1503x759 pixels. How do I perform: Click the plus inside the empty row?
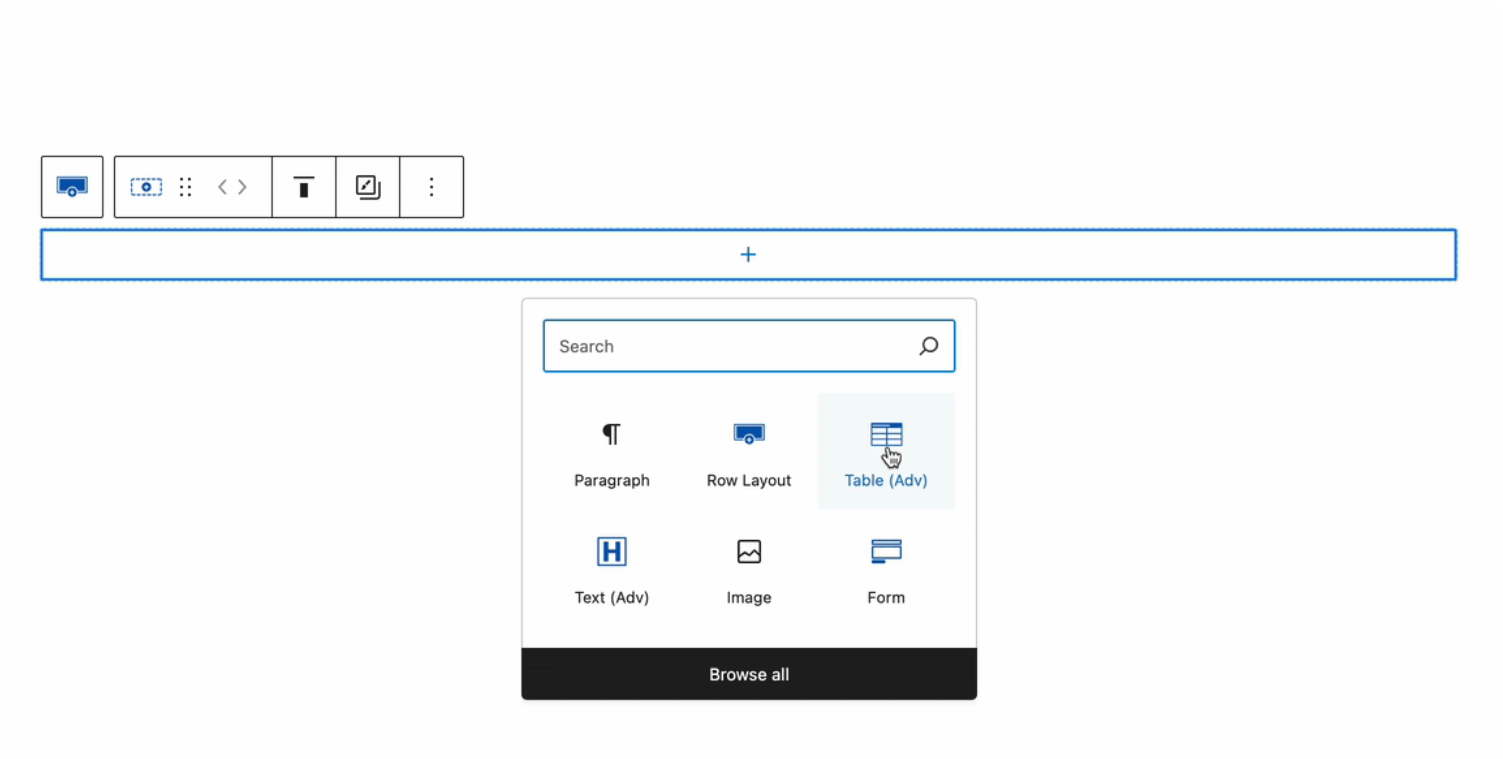(x=748, y=254)
